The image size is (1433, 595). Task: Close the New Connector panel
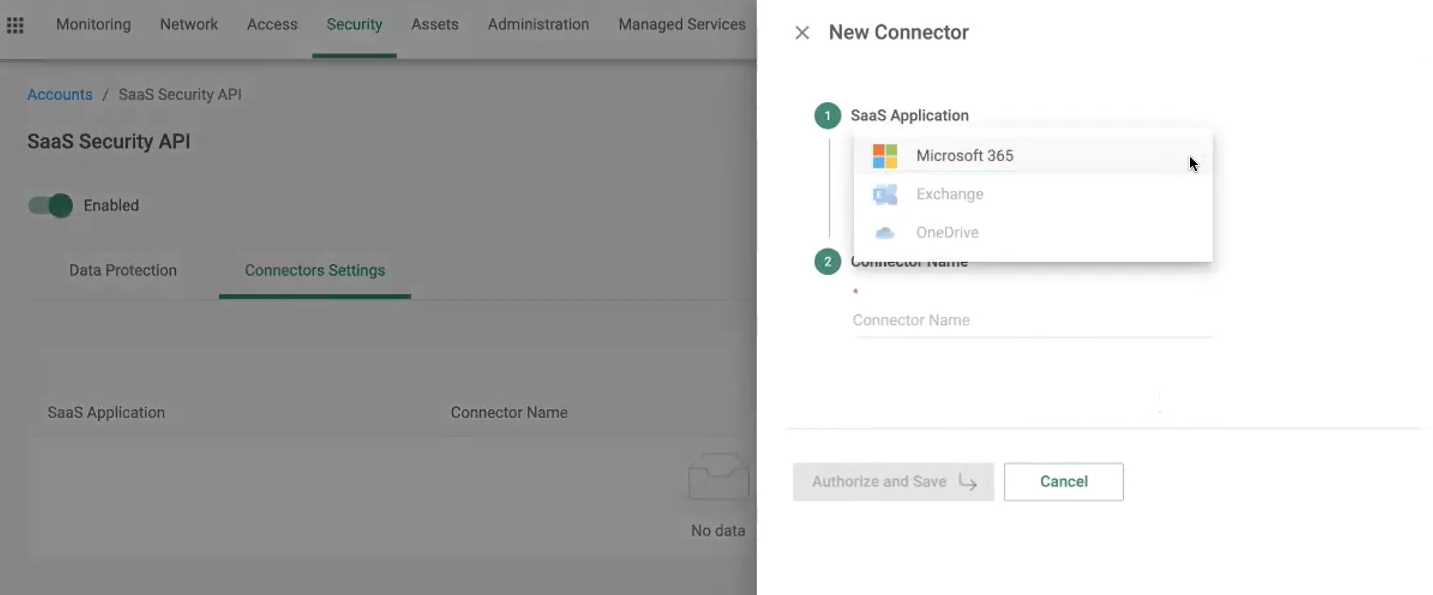tap(802, 32)
